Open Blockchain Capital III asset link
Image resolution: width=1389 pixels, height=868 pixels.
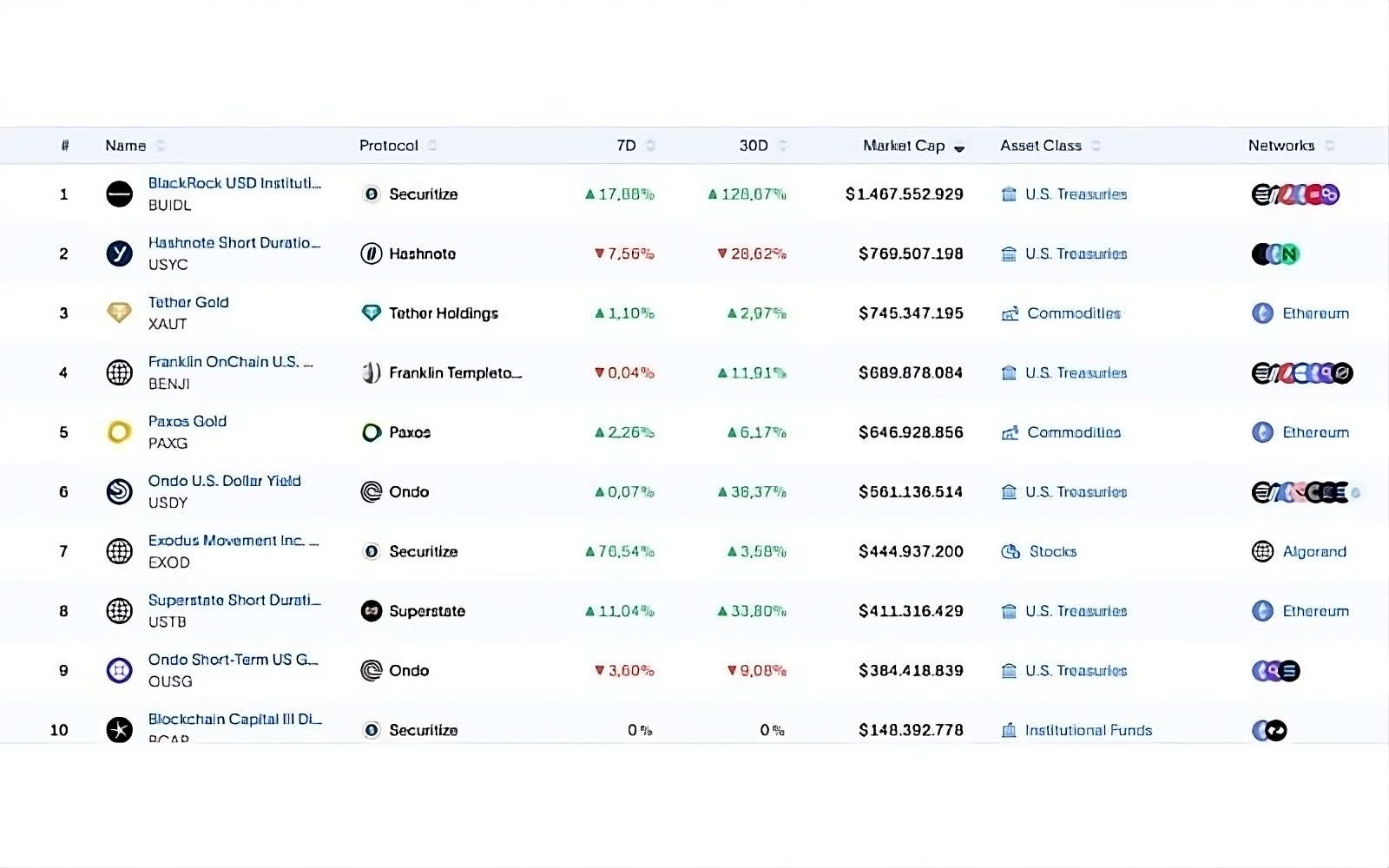coord(235,719)
